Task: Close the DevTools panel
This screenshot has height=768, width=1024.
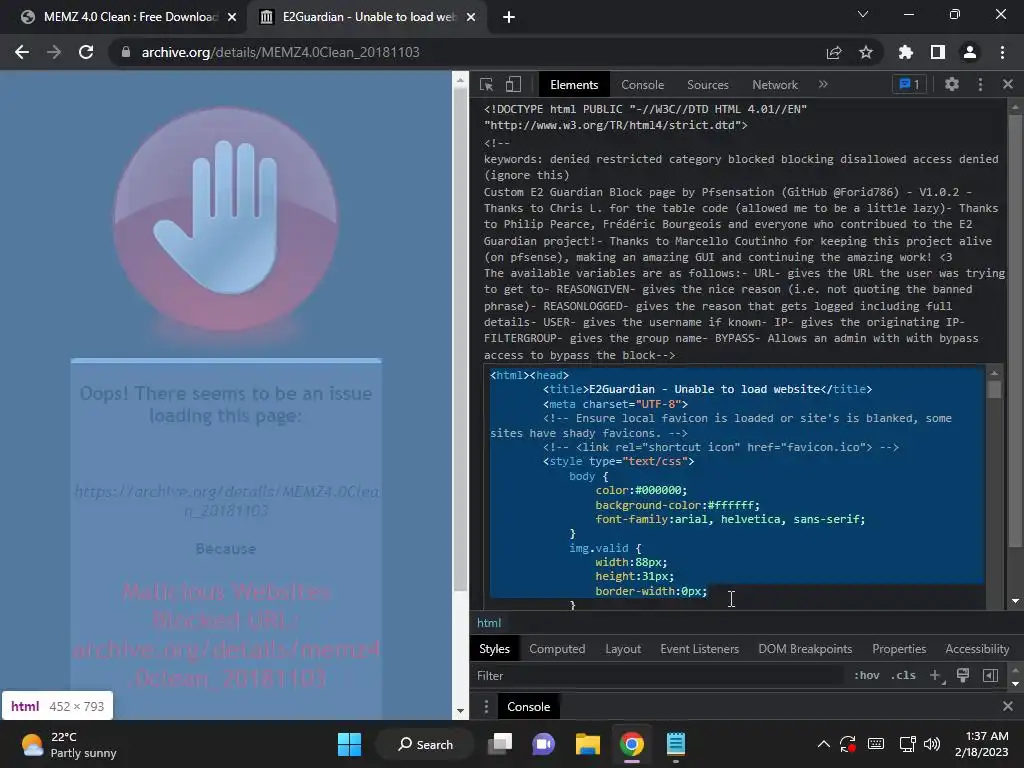Action: 1008,84
